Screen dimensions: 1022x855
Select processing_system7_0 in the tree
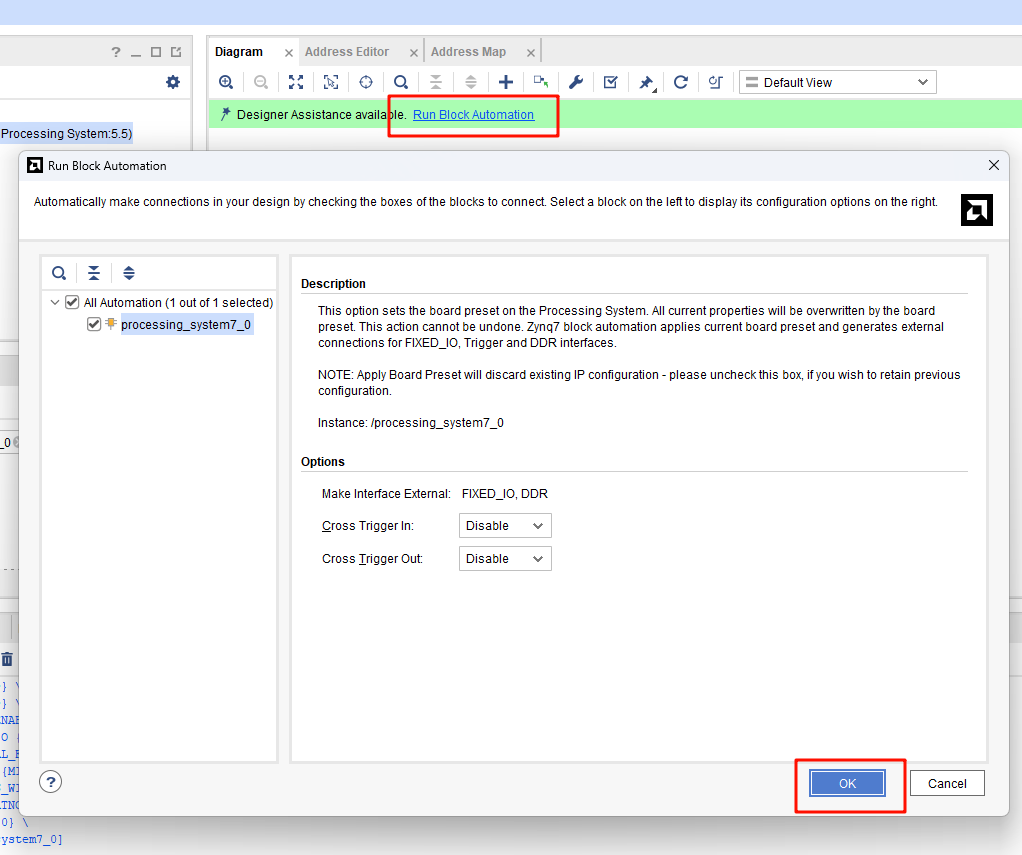(x=186, y=325)
